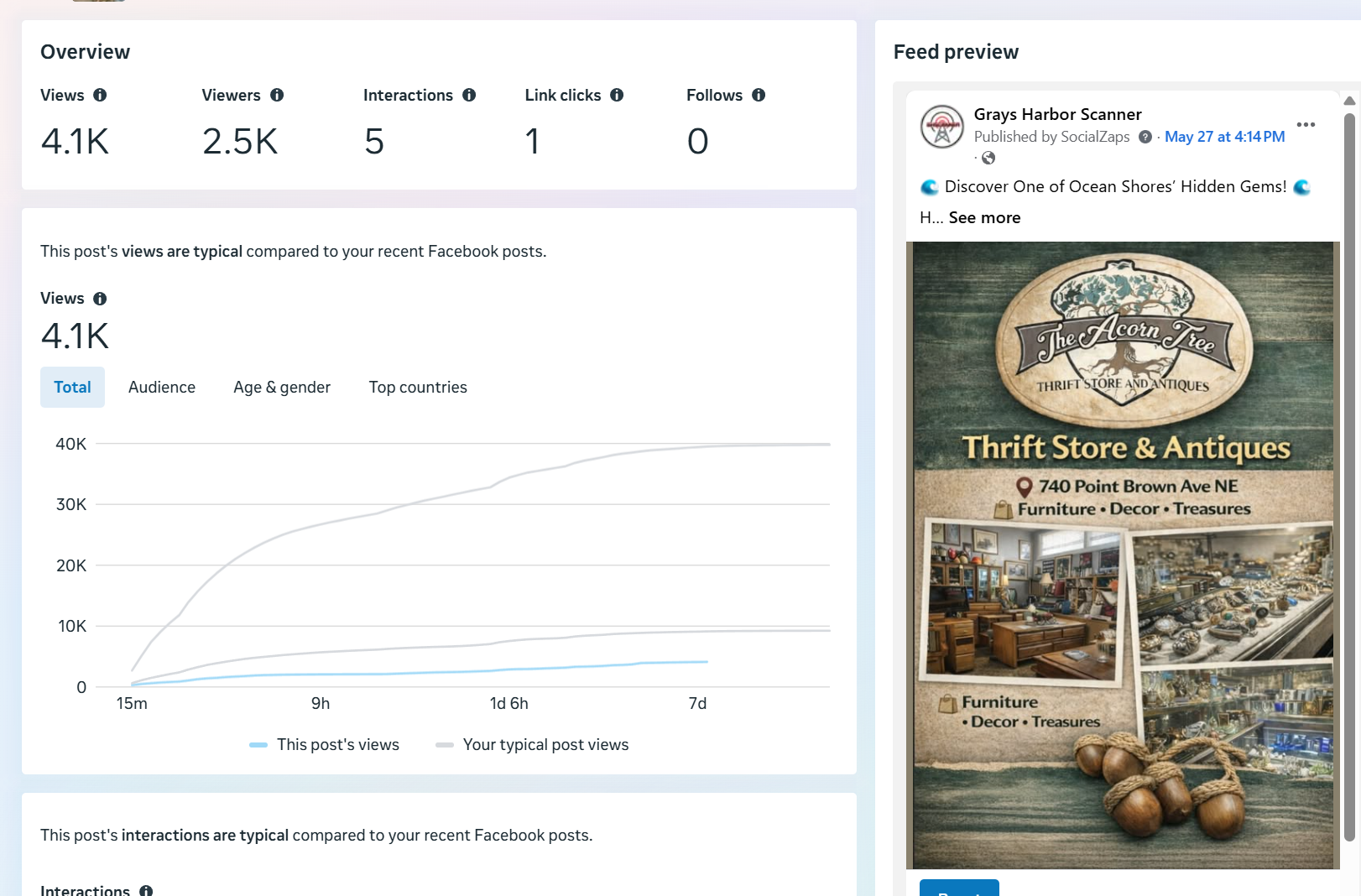1361x896 pixels.
Task: Click the Link clicks value of 1
Action: [x=532, y=141]
